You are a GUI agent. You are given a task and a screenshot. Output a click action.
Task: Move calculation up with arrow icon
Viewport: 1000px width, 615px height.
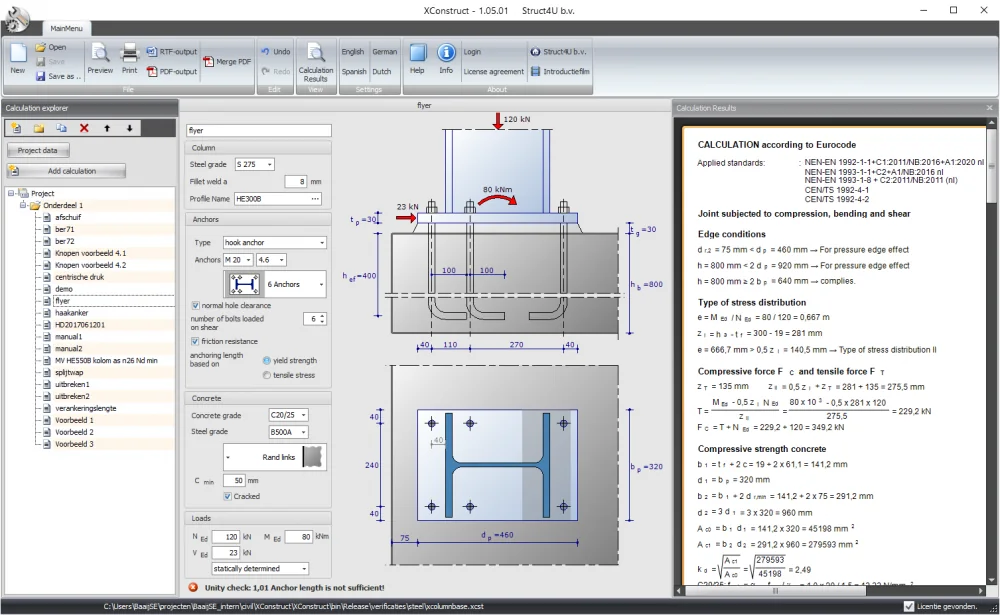click(107, 128)
